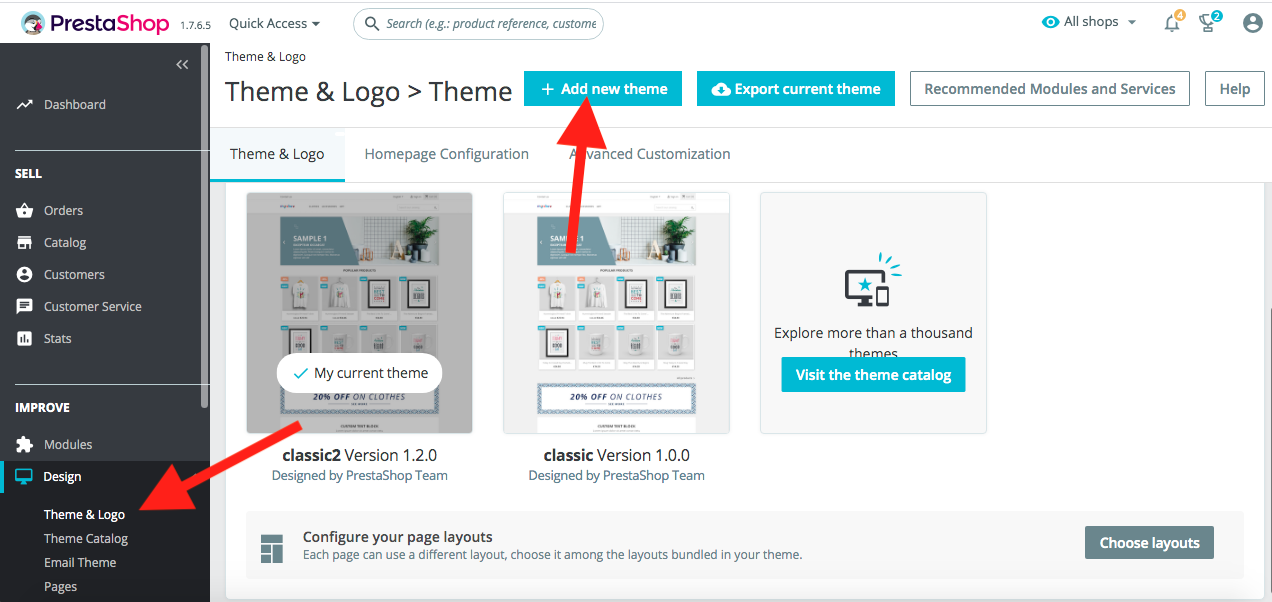Image resolution: width=1272 pixels, height=602 pixels.
Task: Open the Theme Catalog submenu item
Action: coord(86,538)
